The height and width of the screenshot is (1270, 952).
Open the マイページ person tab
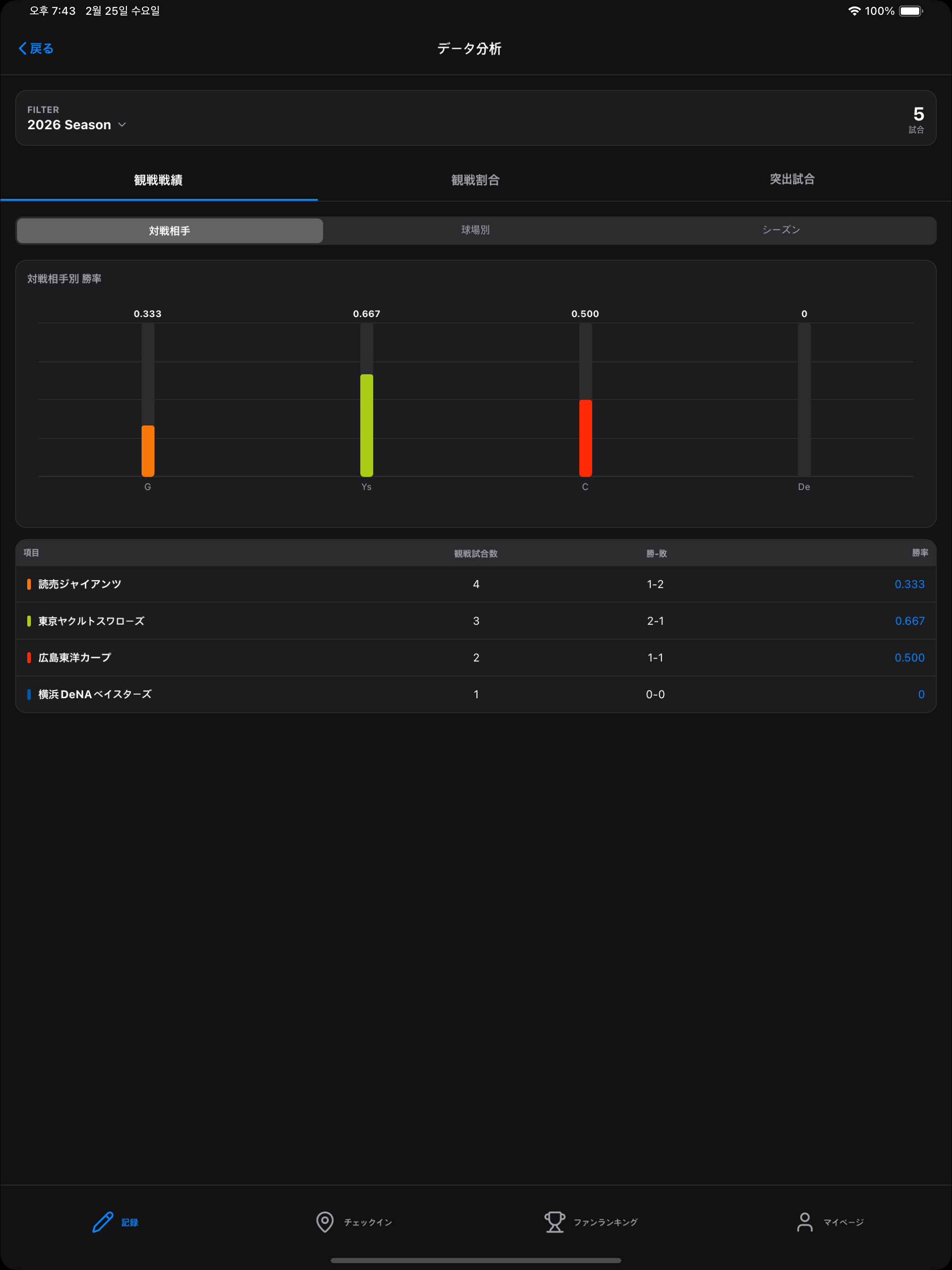[830, 1222]
